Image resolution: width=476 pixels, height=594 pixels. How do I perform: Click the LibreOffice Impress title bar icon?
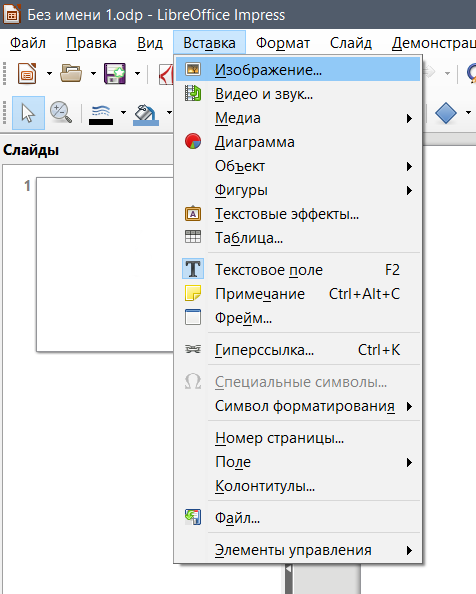coord(12,14)
